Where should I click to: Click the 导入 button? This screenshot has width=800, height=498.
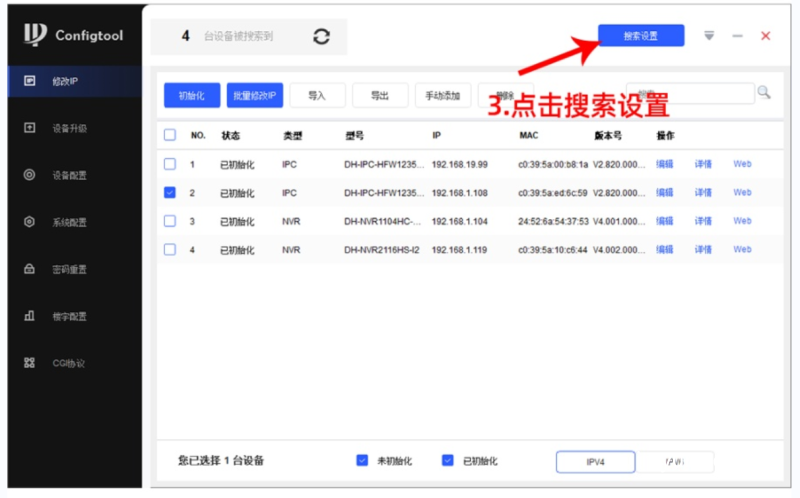coord(317,95)
